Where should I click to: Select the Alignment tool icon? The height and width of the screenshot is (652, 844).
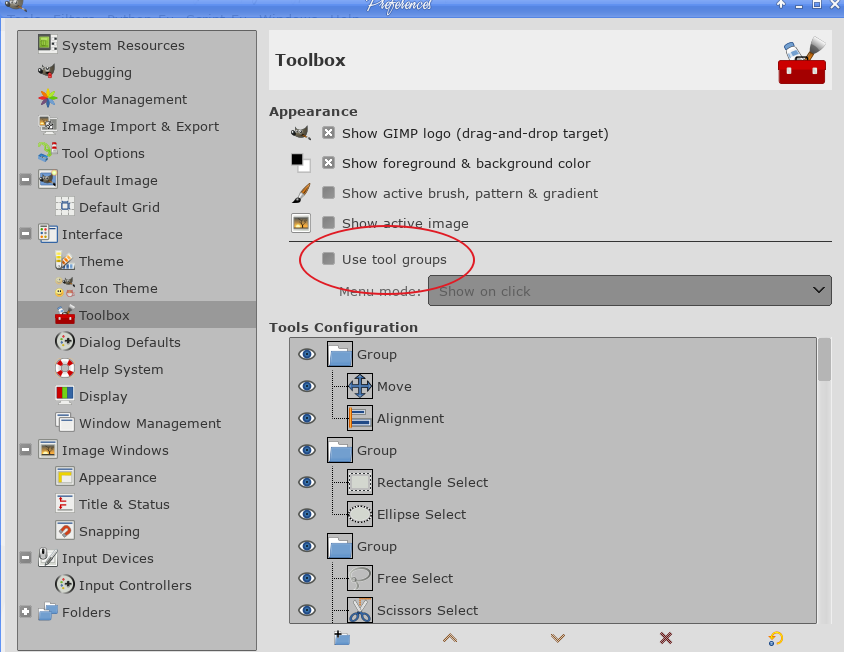tap(360, 418)
